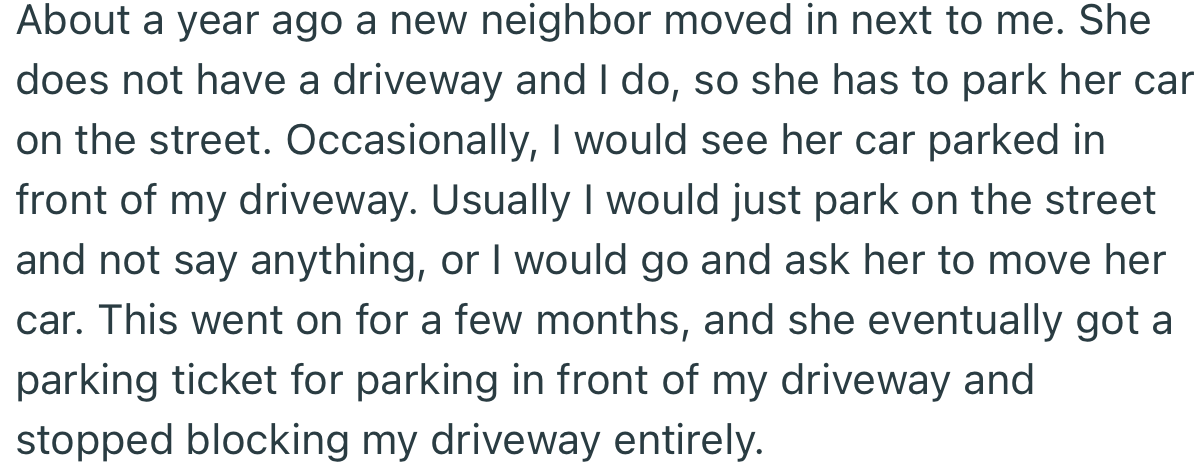The width and height of the screenshot is (1198, 474).
Task: Click the word "About" at paragraph start
Action: (73, 21)
